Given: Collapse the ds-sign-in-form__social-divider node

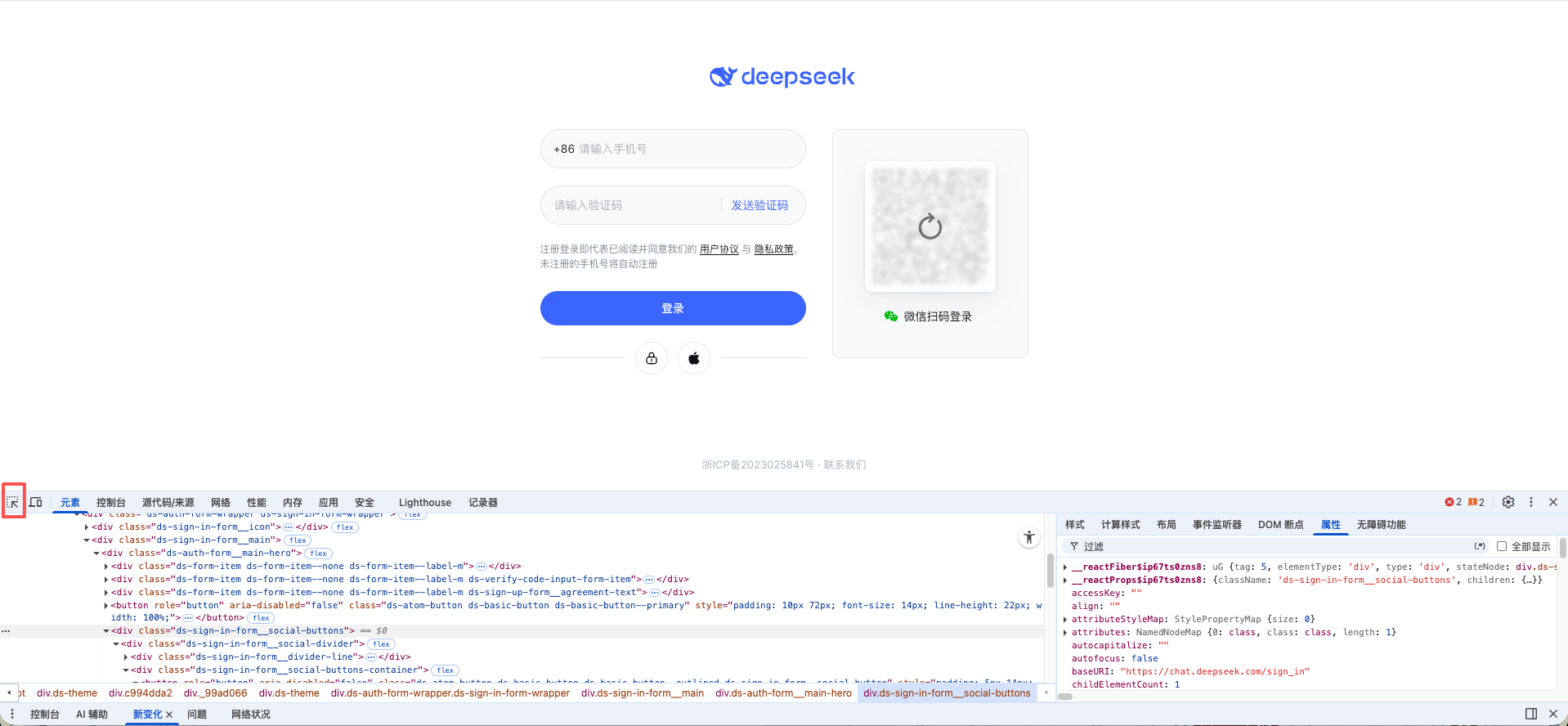Looking at the screenshot, I should click(116, 644).
